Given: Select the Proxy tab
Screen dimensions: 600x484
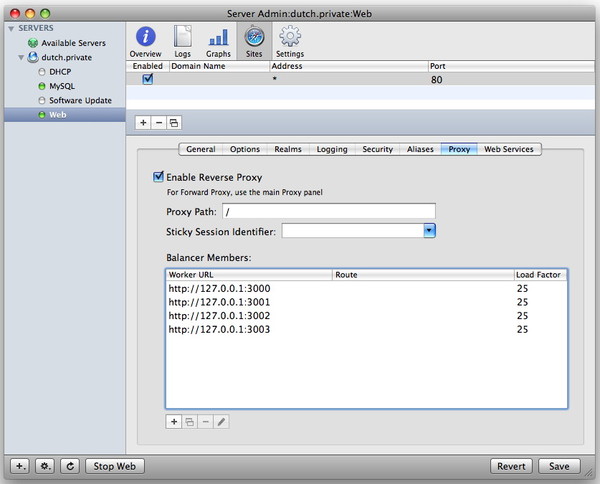Looking at the screenshot, I should pyautogui.click(x=459, y=149).
